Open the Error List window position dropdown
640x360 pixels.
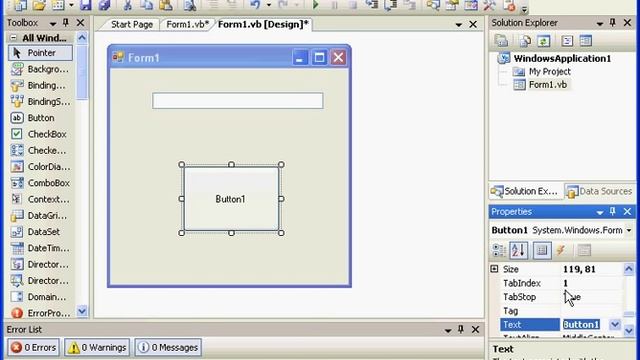pos(448,330)
